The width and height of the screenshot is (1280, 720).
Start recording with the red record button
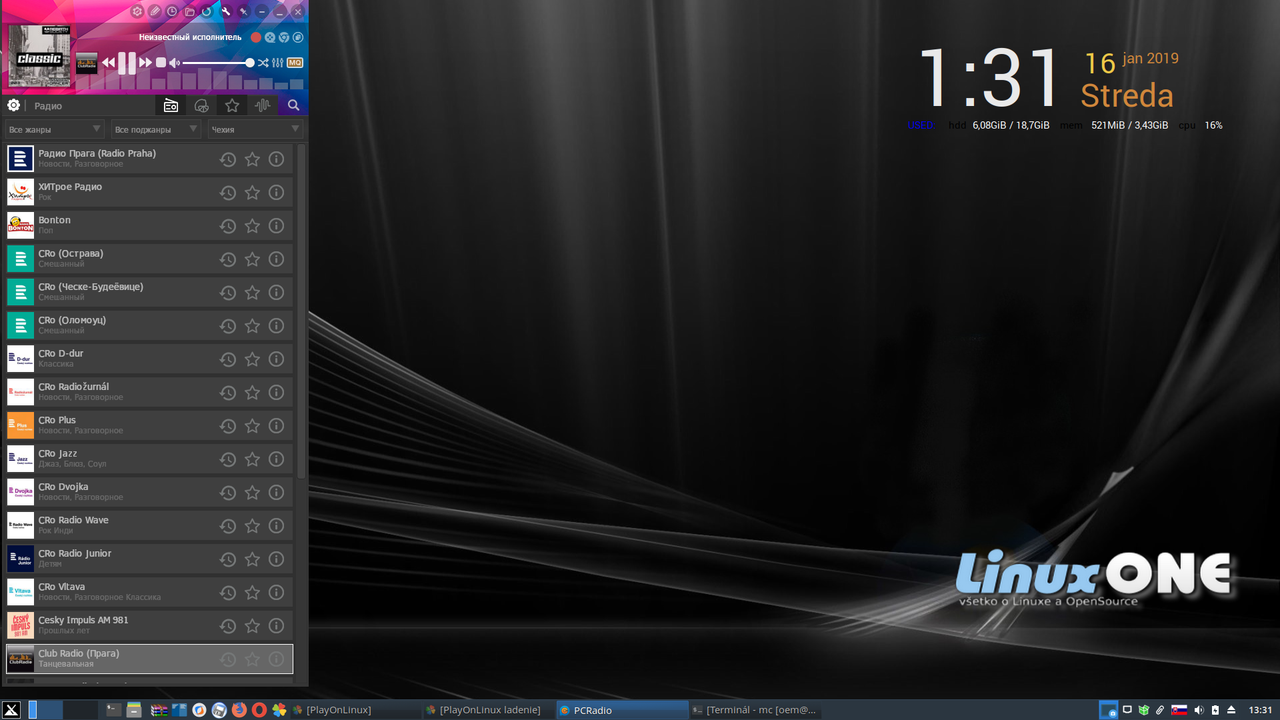[256, 37]
